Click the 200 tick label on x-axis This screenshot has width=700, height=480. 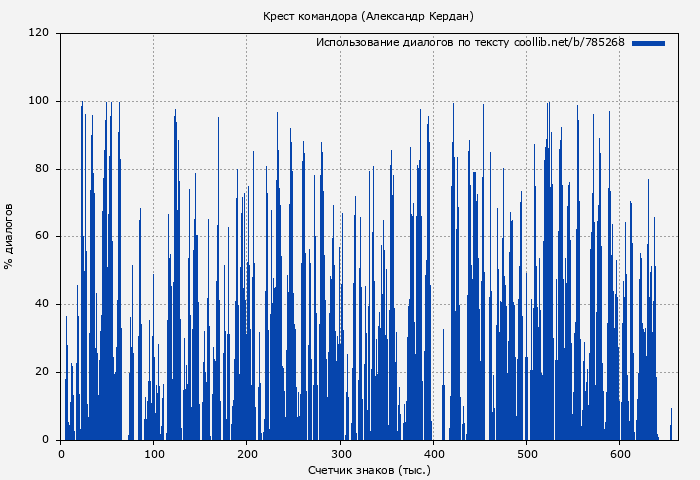point(247,453)
